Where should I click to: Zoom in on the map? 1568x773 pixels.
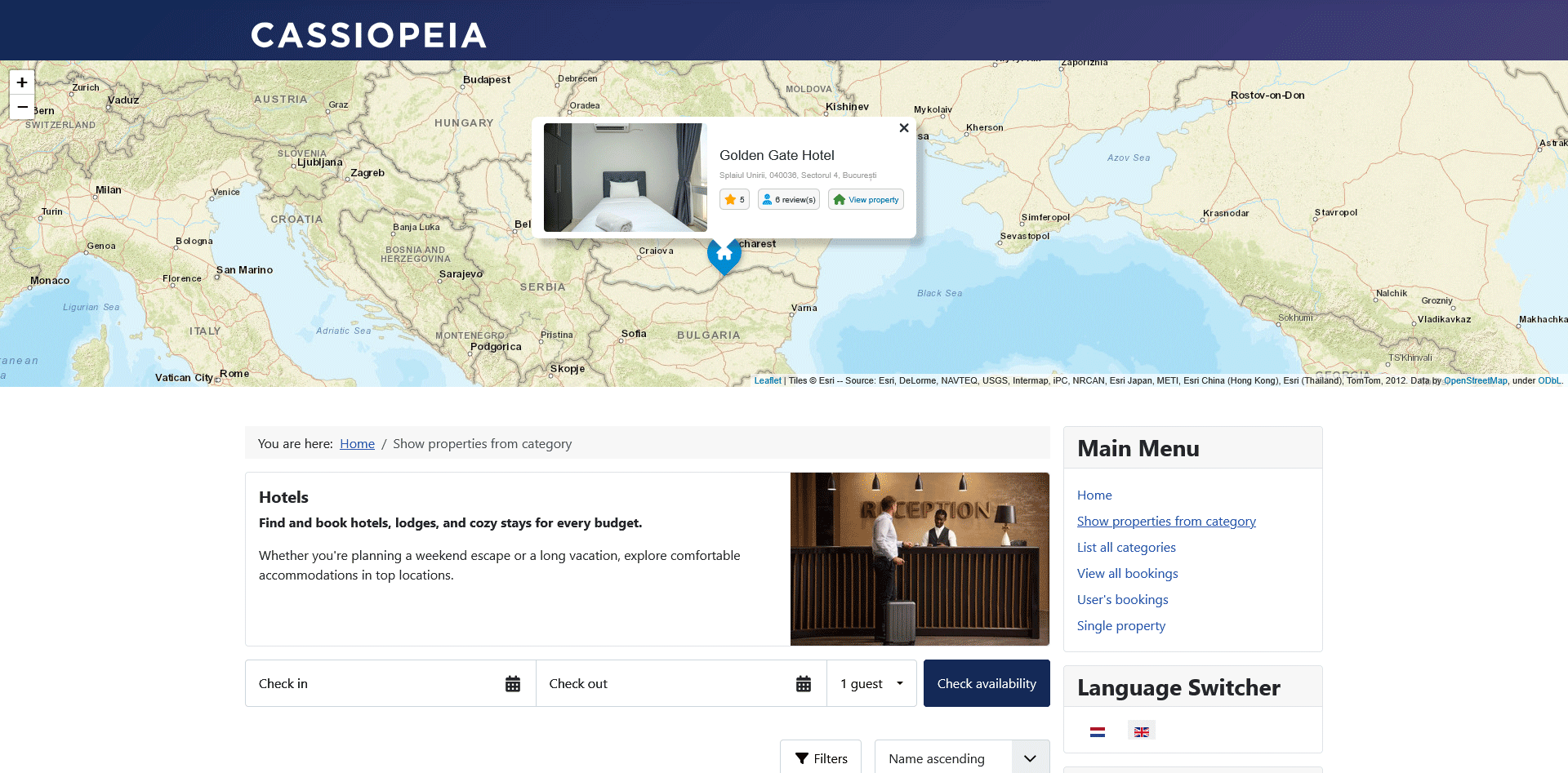pos(22,82)
